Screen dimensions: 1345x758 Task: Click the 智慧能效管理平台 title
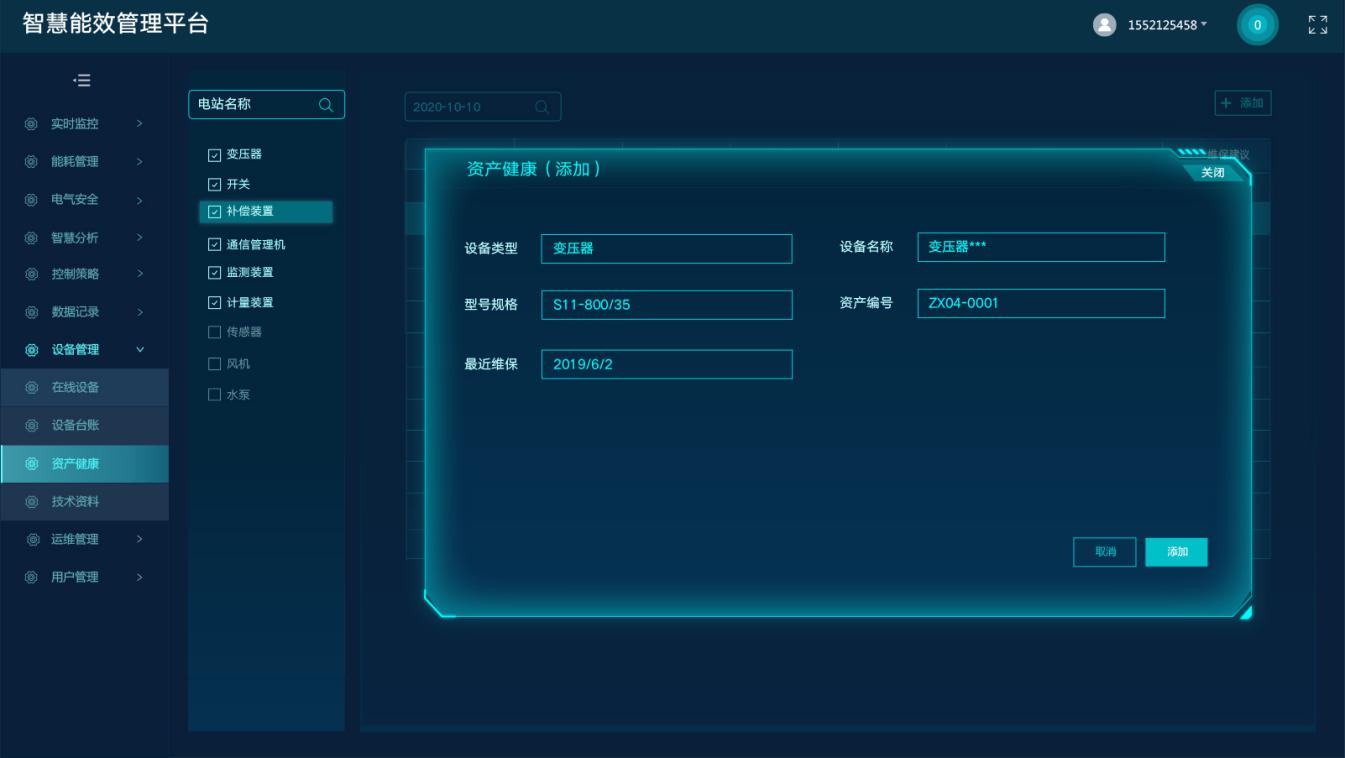[x=115, y=24]
